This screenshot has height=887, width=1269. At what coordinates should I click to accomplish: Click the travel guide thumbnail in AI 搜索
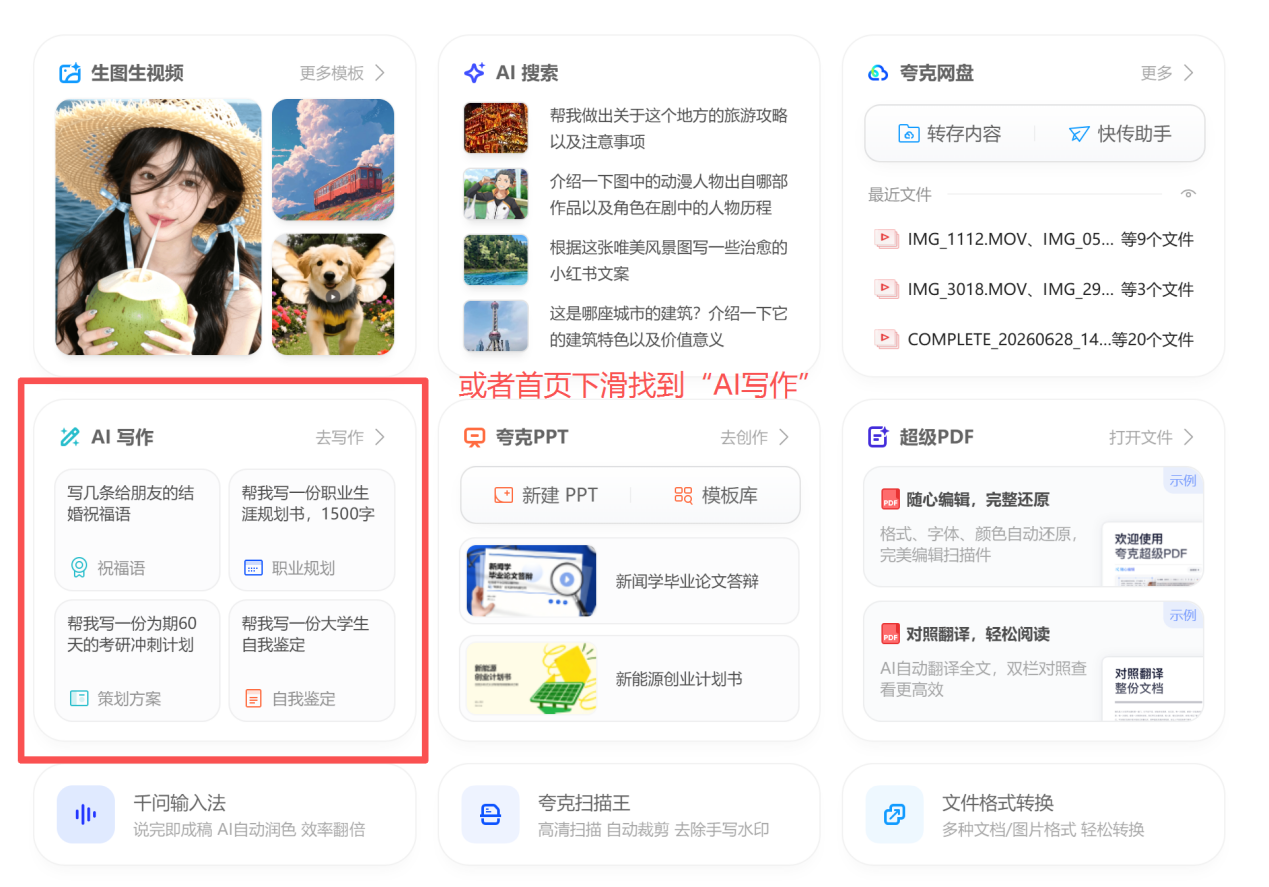496,128
